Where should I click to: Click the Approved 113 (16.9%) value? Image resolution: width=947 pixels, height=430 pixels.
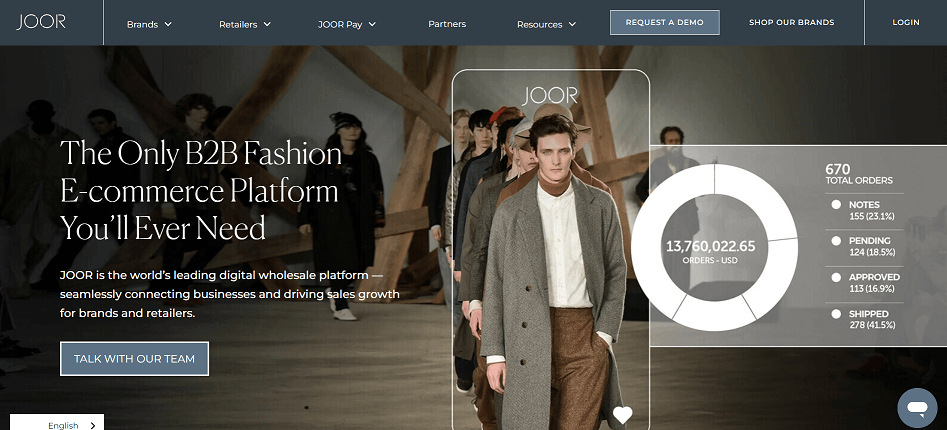872,288
